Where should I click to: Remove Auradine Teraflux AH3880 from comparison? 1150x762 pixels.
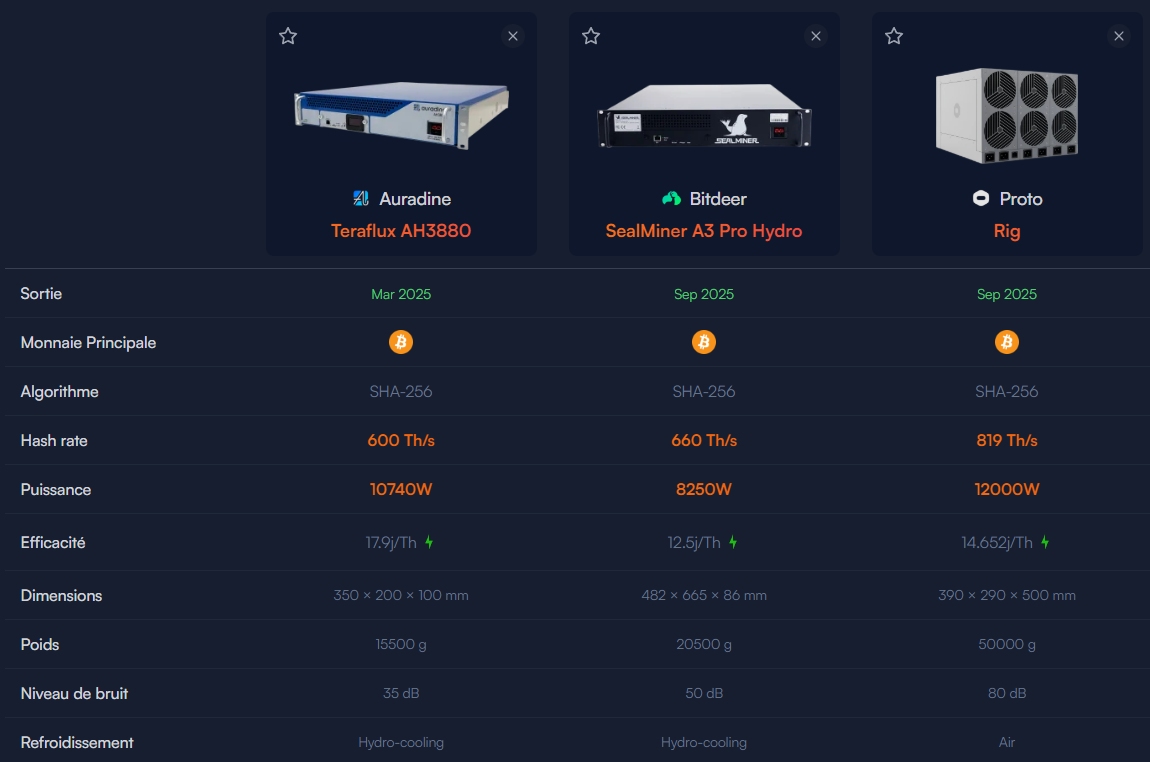click(x=513, y=36)
